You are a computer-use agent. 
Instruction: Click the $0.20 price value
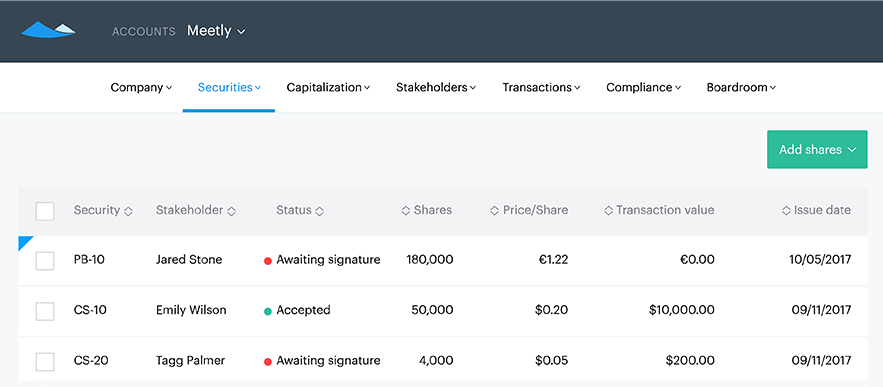[552, 310]
